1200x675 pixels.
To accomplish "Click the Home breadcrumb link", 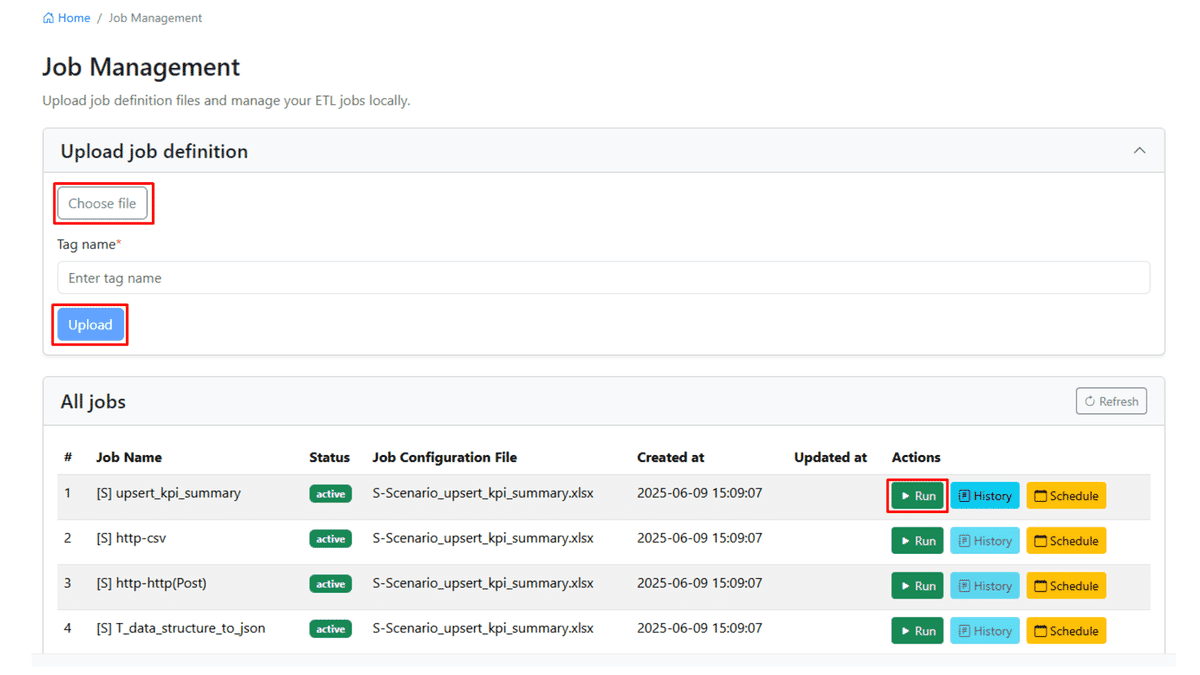I will click(67, 18).
